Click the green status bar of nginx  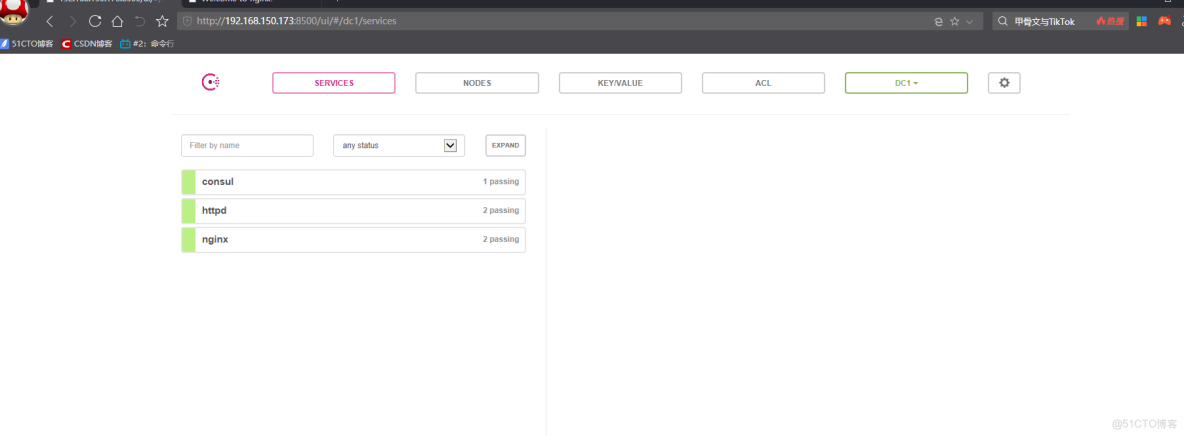point(188,240)
